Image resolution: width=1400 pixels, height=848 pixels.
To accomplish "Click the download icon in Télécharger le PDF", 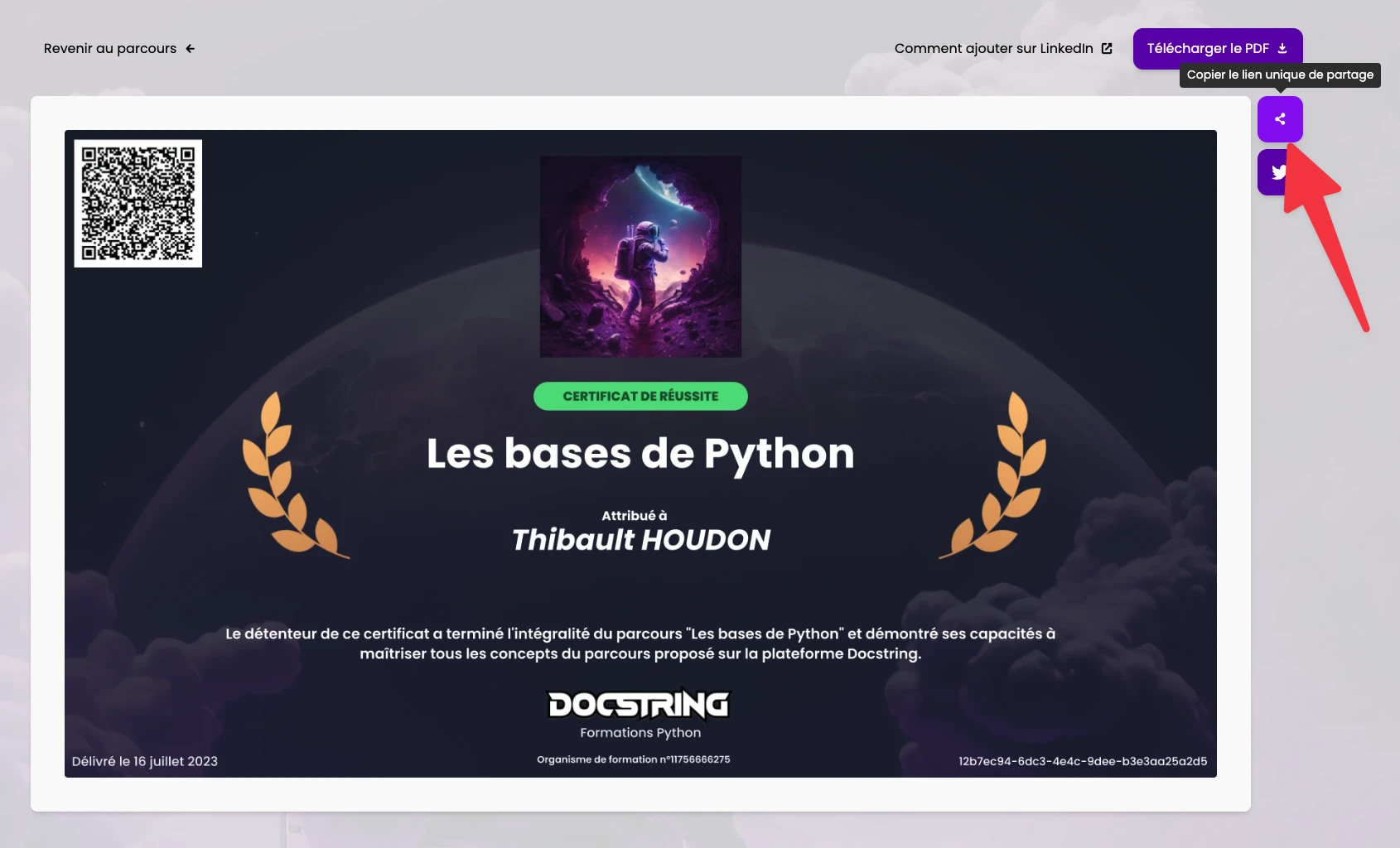I will (1282, 48).
